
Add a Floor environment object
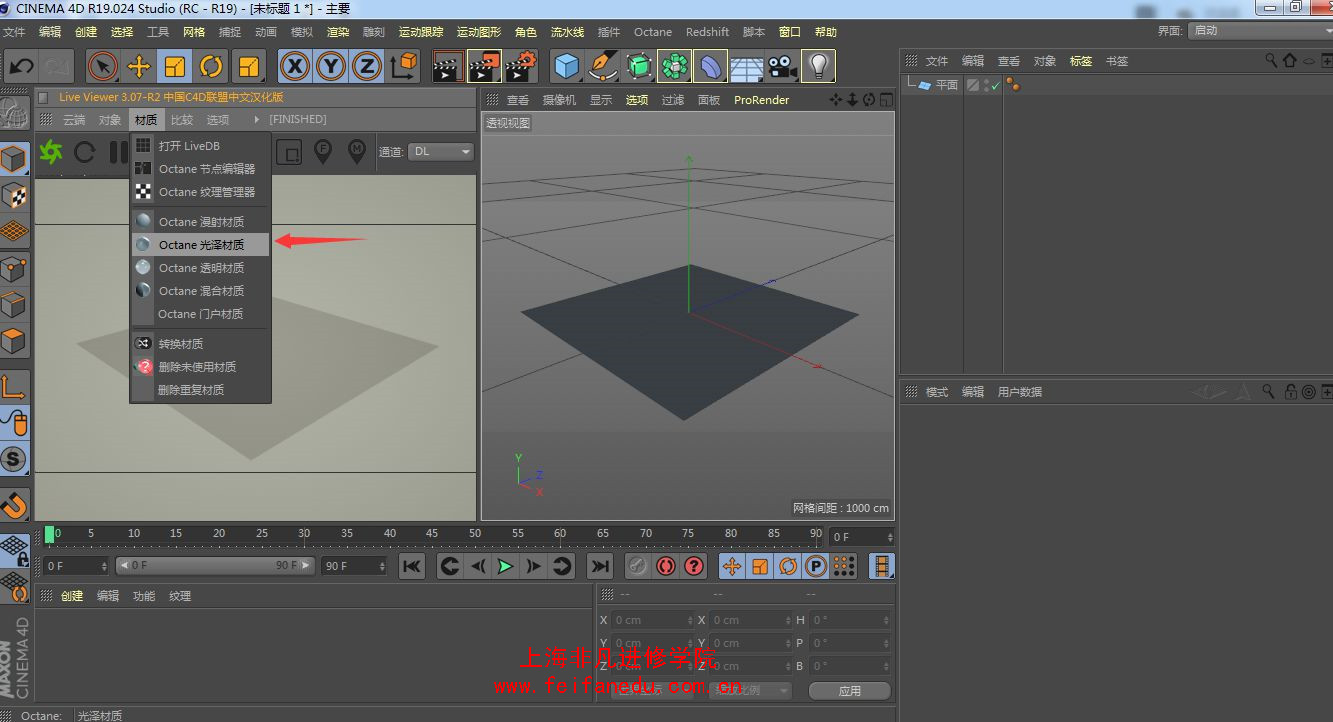point(747,67)
